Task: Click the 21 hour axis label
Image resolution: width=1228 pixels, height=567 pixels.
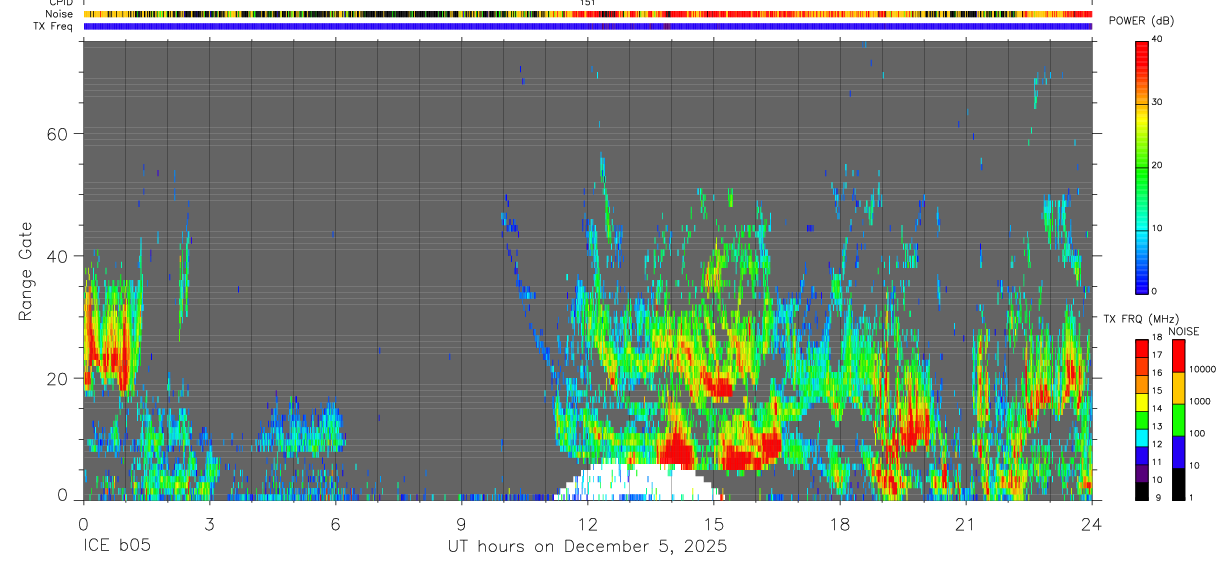Action: click(x=966, y=524)
